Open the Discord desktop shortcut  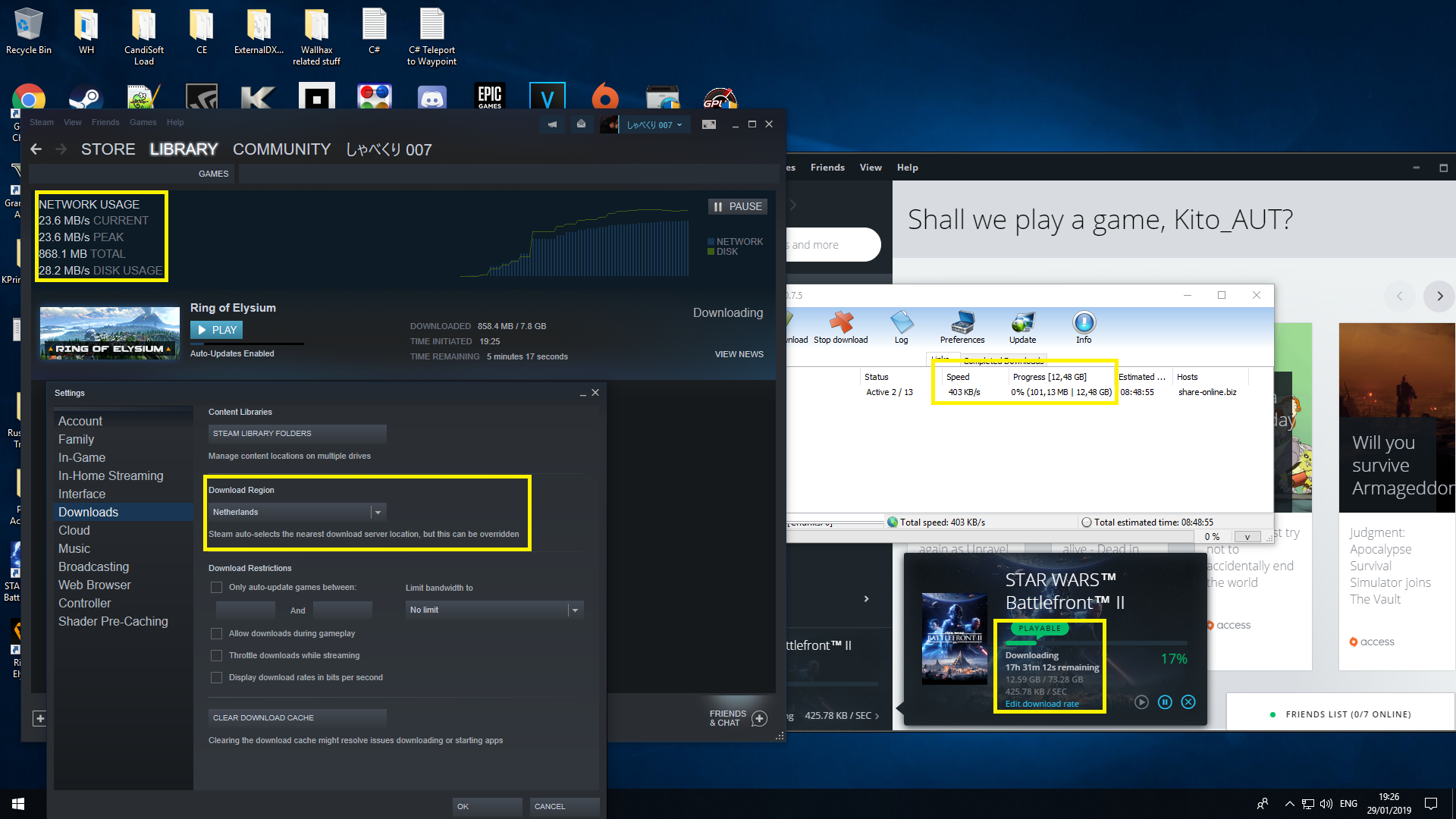tap(432, 99)
